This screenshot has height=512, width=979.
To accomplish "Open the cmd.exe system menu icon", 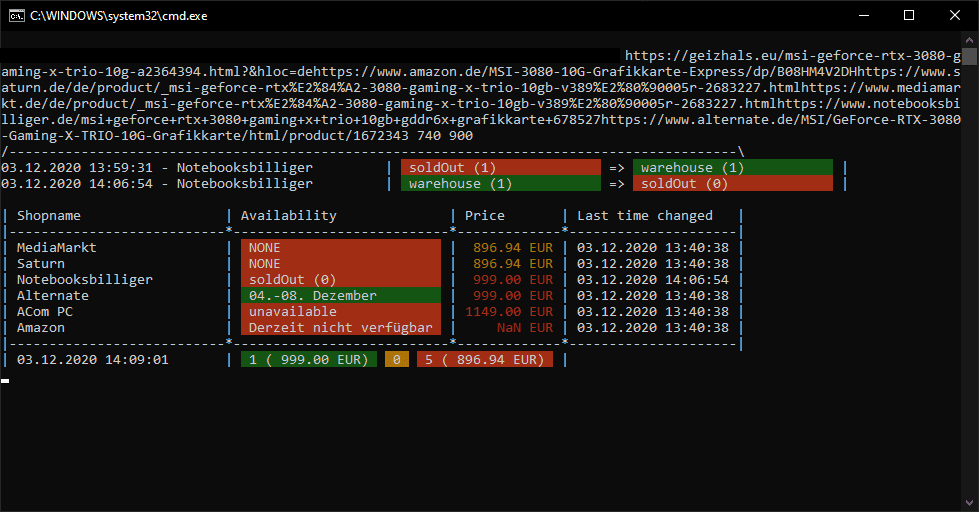I will pos(16,16).
